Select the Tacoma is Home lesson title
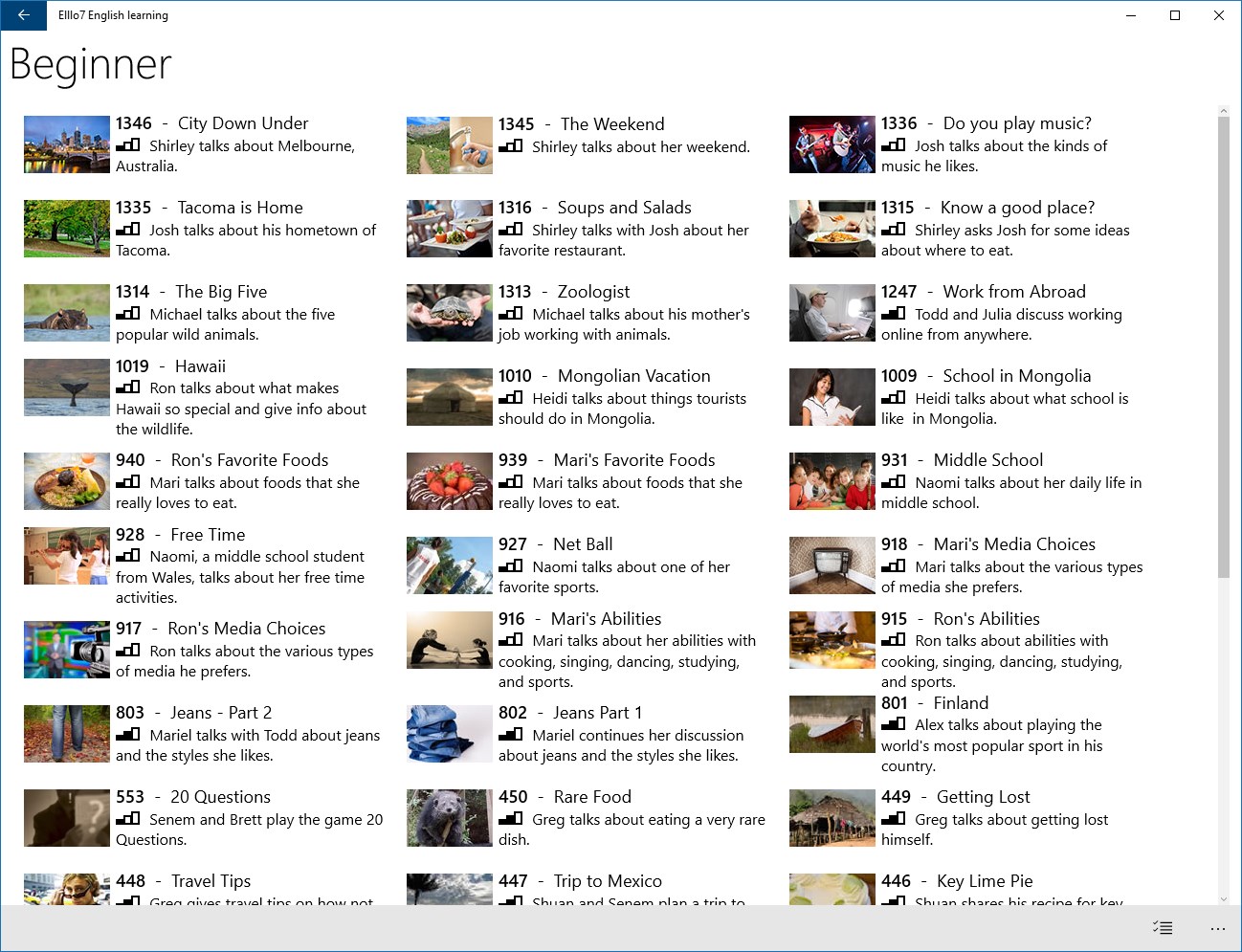This screenshot has height=952, width=1242. coord(239,207)
